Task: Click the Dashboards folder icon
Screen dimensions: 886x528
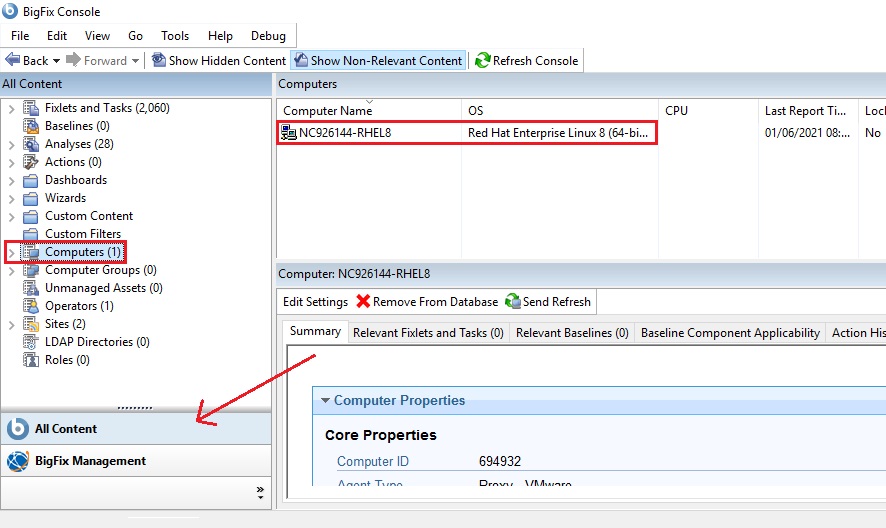Action: coord(31,180)
